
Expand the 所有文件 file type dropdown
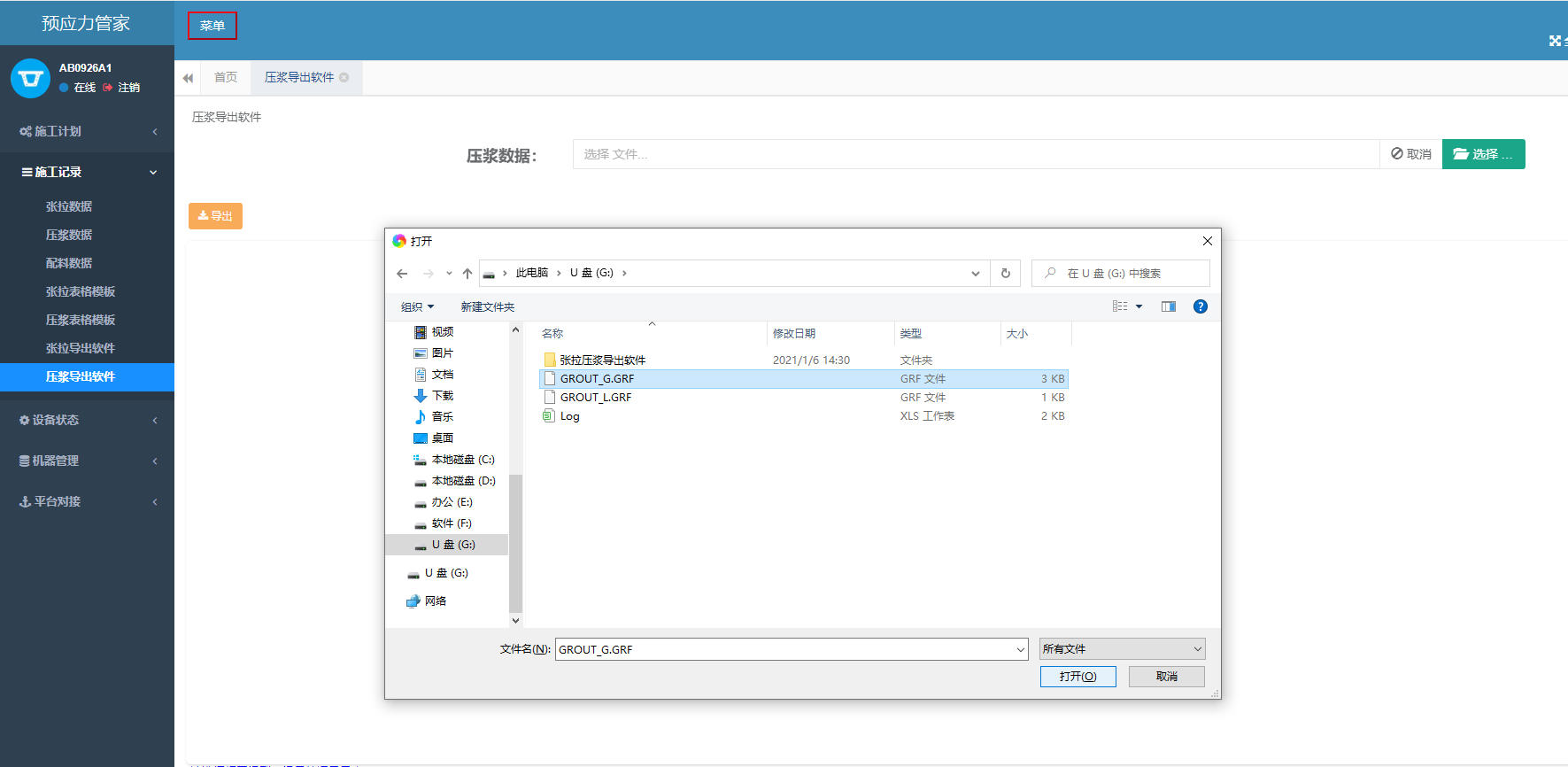tap(1122, 649)
